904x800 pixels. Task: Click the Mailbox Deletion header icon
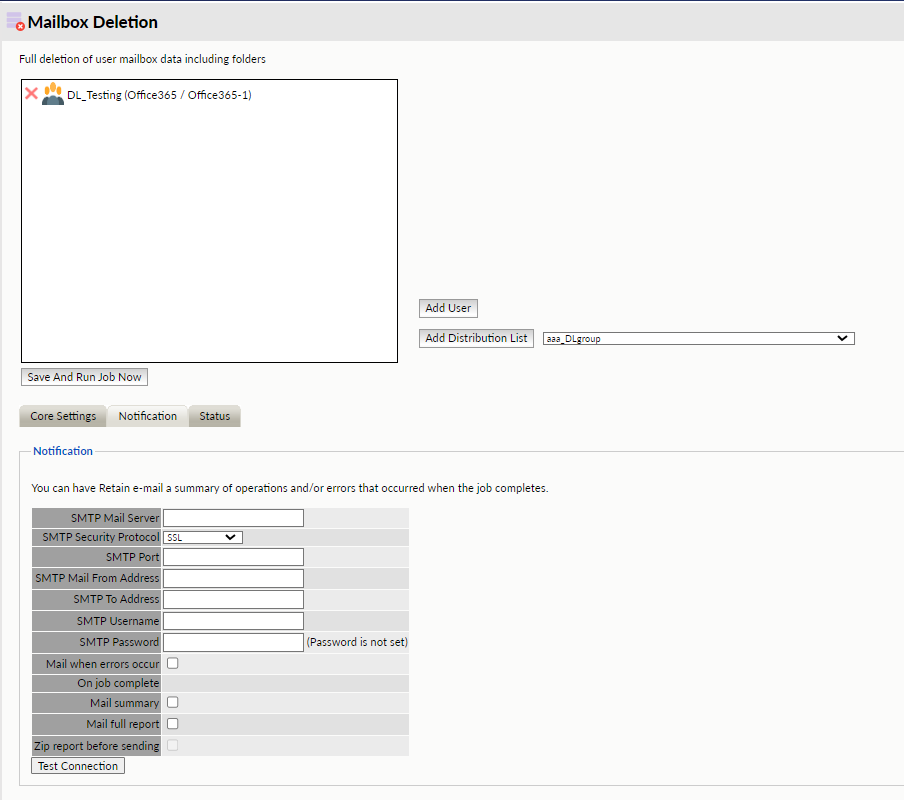pyautogui.click(x=15, y=21)
